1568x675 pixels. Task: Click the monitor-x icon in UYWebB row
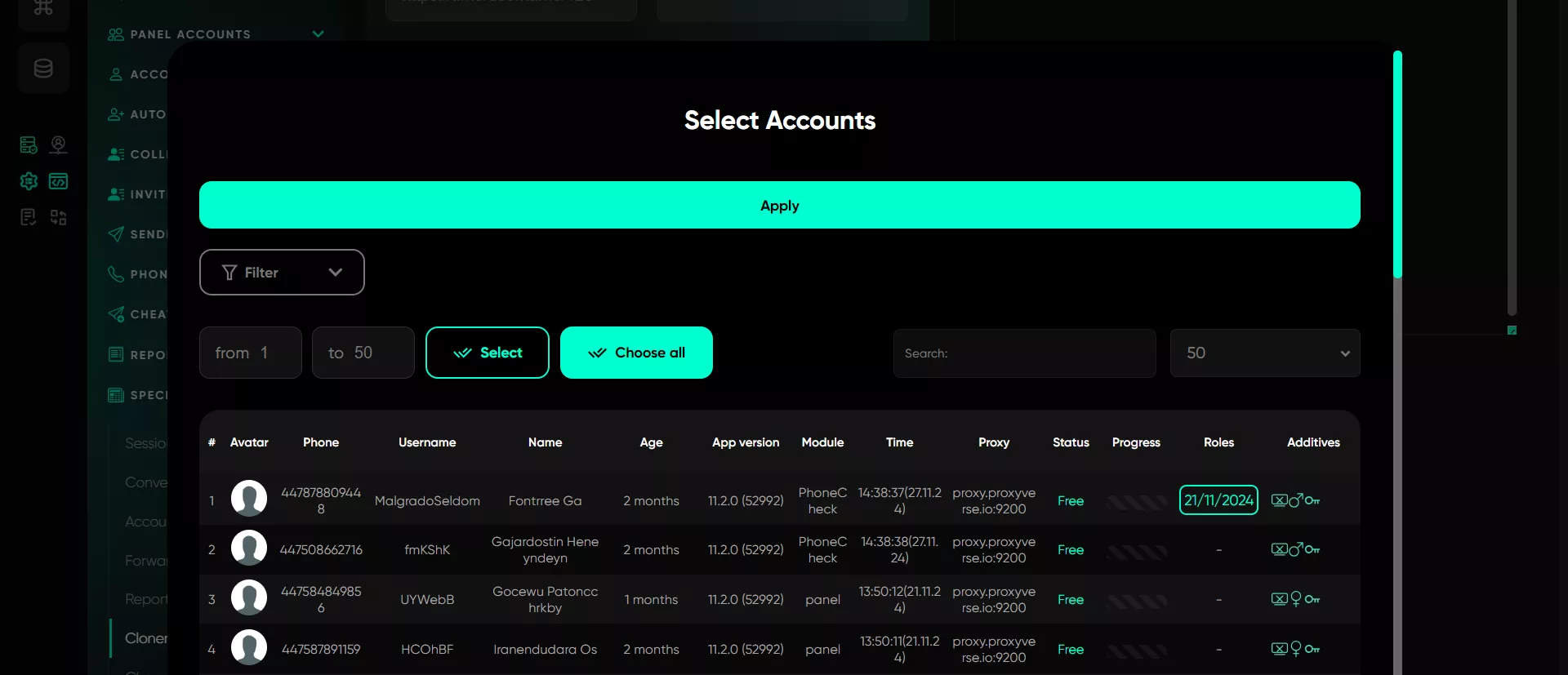point(1279,599)
